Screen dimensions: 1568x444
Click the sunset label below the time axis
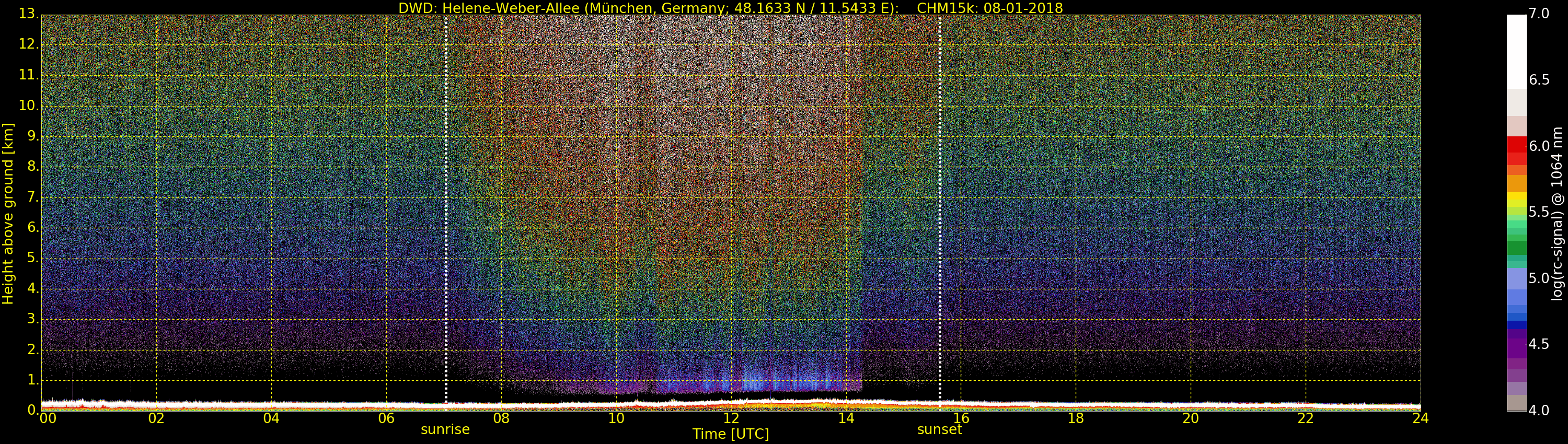tap(939, 429)
